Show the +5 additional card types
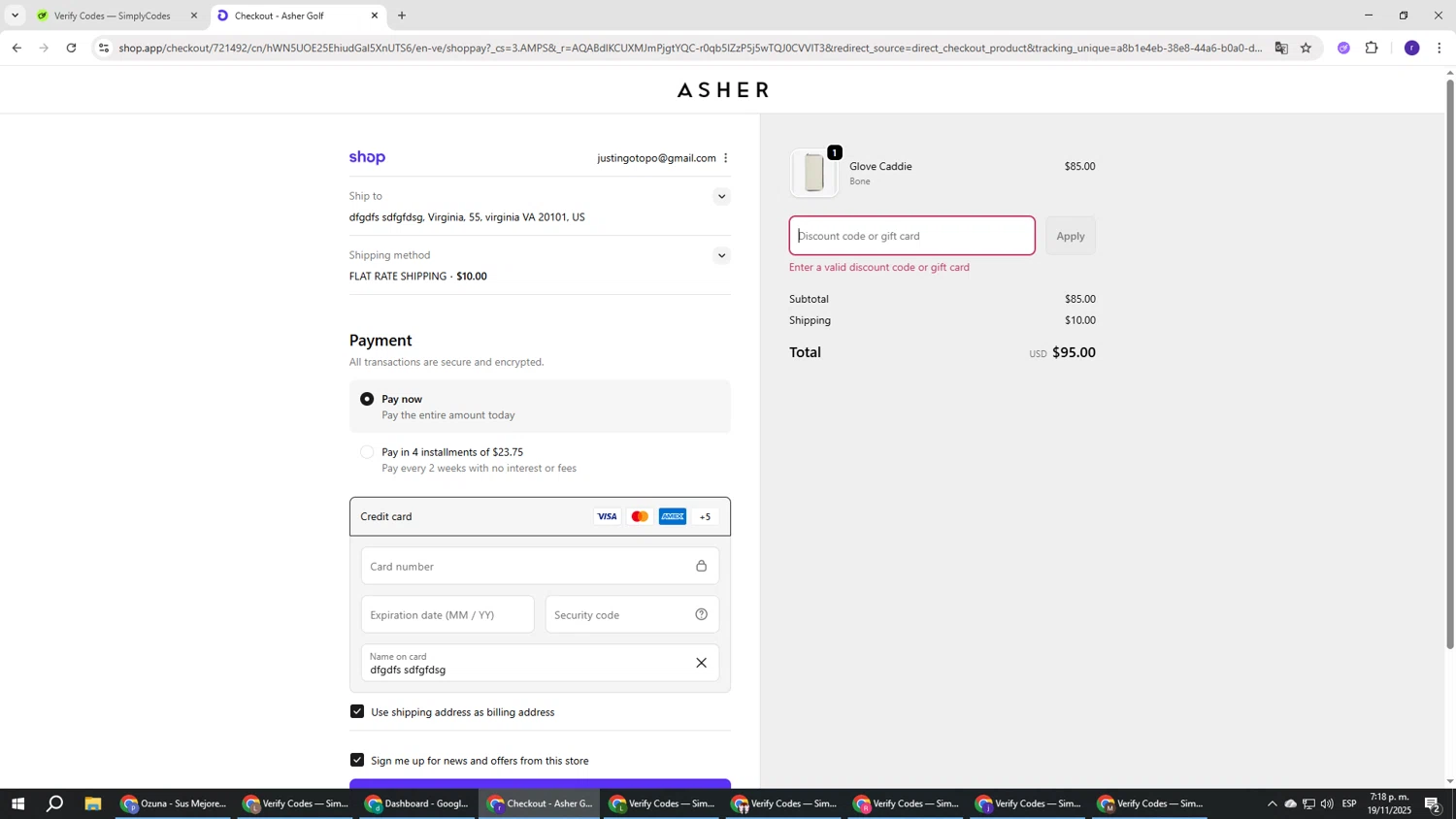Image resolution: width=1456 pixels, height=819 pixels. point(706,516)
